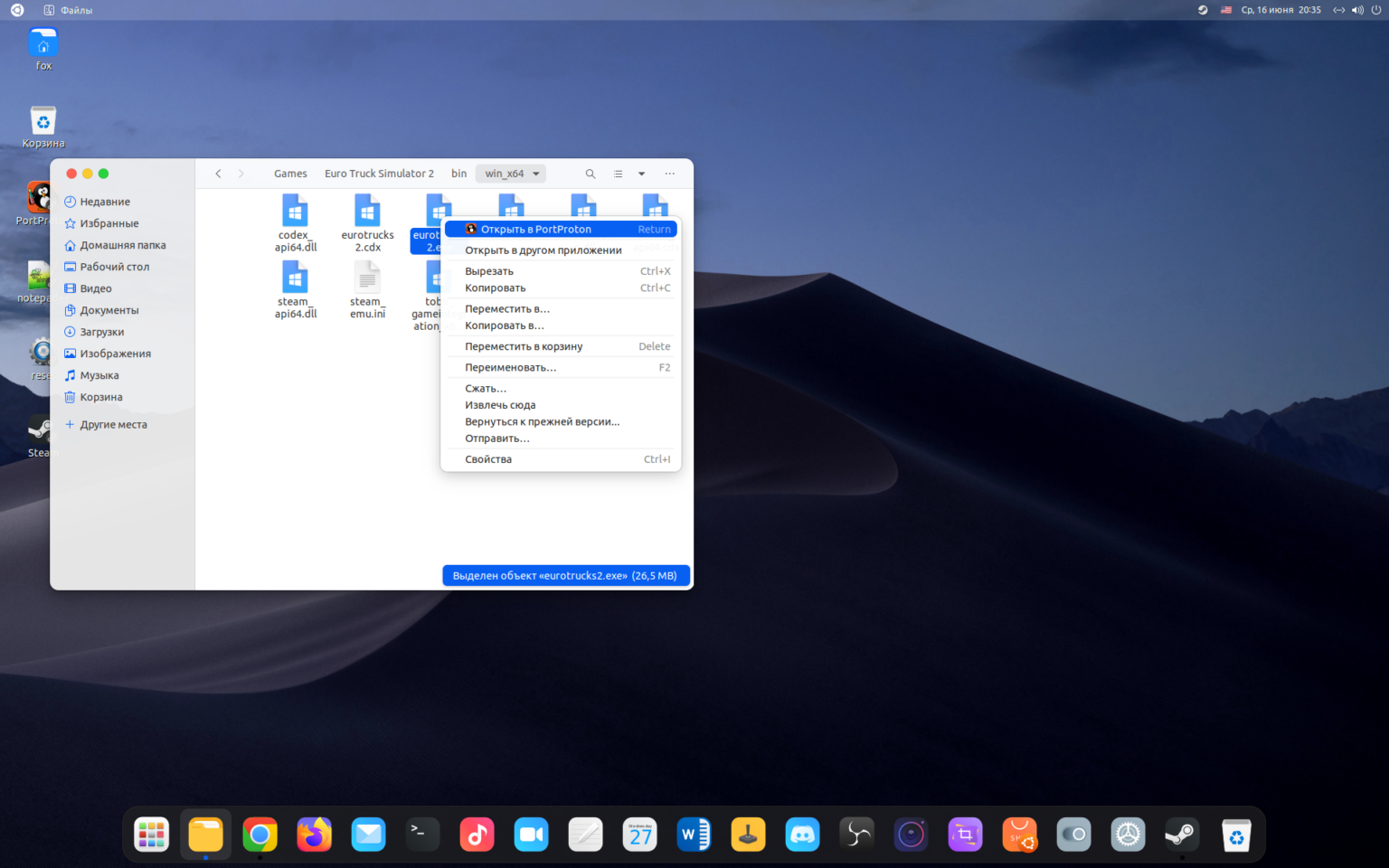The image size is (1389, 868).
Task: Expand view options dropdown arrow
Action: (x=641, y=174)
